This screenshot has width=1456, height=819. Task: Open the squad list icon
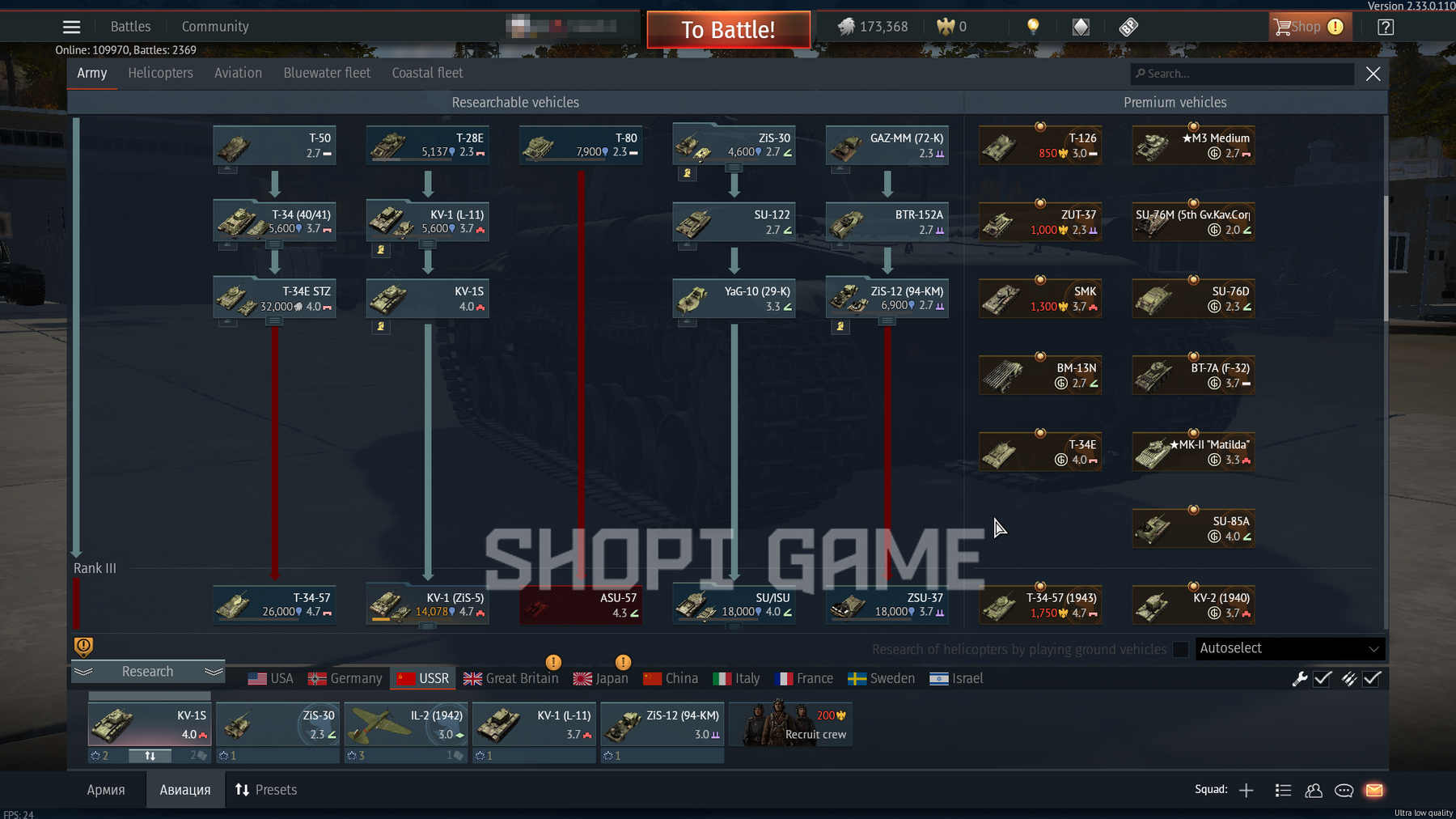[x=1283, y=790]
